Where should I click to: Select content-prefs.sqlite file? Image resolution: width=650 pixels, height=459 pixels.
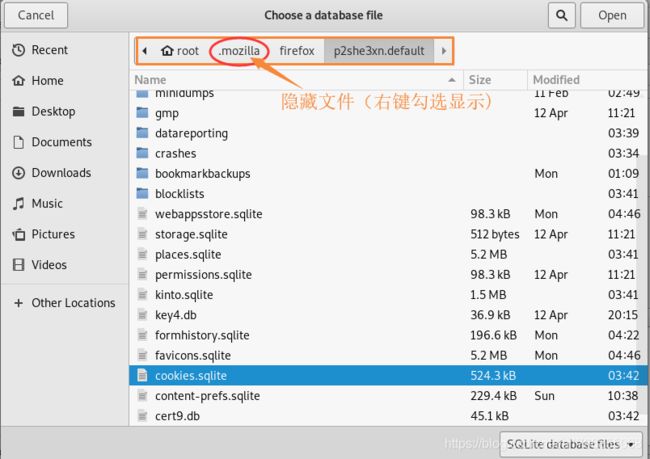point(386,396)
